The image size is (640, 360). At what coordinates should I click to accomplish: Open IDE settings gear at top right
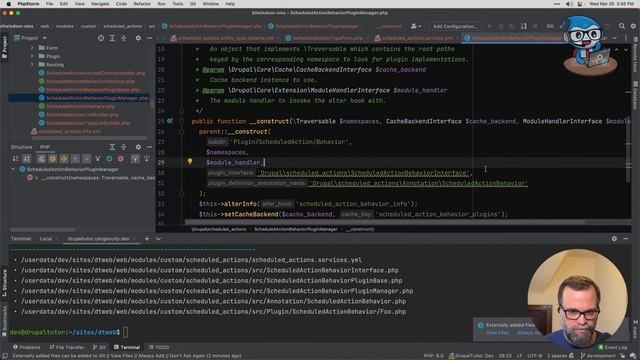coord(633,26)
